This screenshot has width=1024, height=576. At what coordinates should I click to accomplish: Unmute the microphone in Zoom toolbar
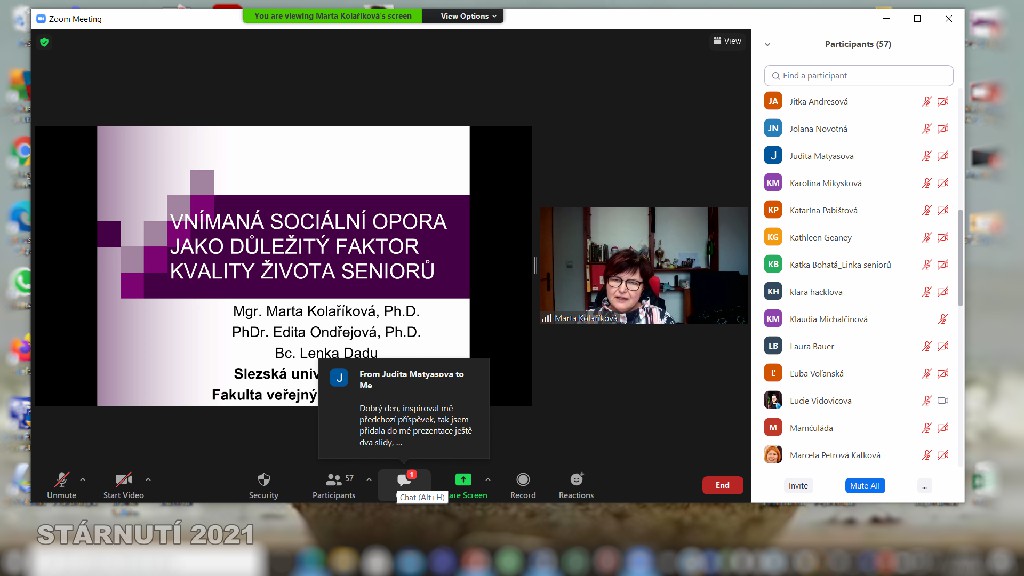pyautogui.click(x=61, y=481)
